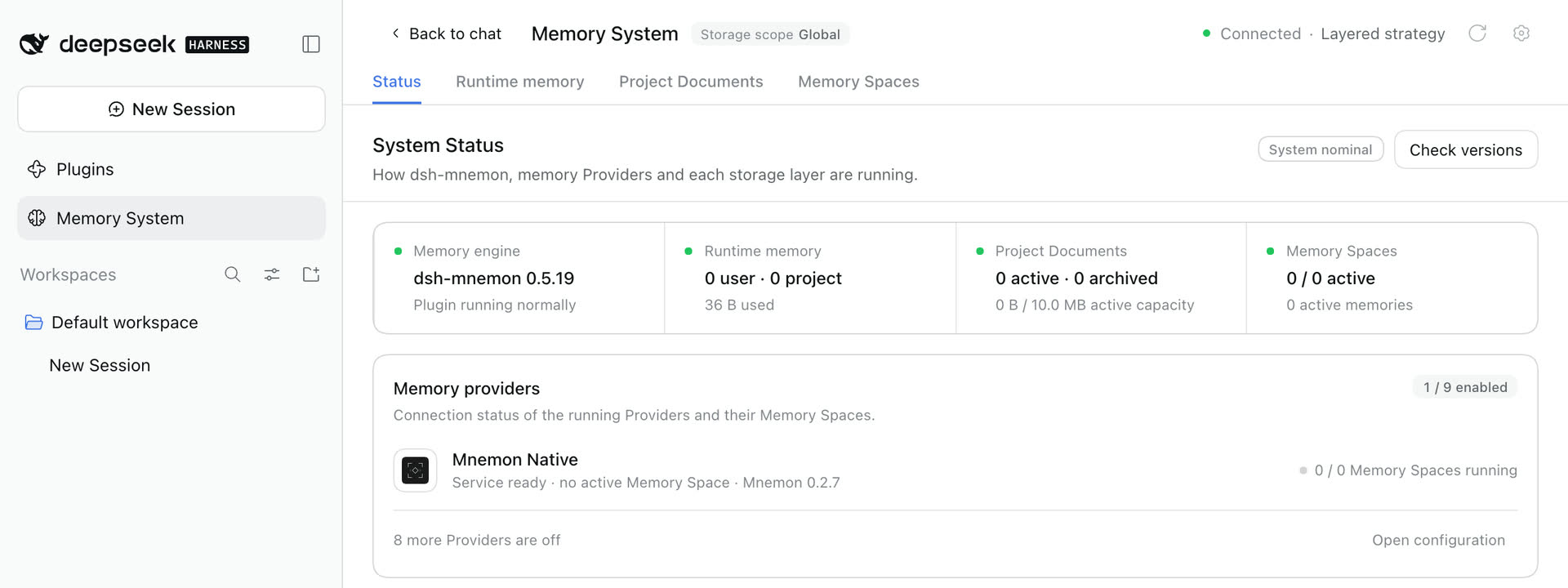The width and height of the screenshot is (1568, 588).
Task: Click the HARNESS label badge
Action: pos(217,45)
